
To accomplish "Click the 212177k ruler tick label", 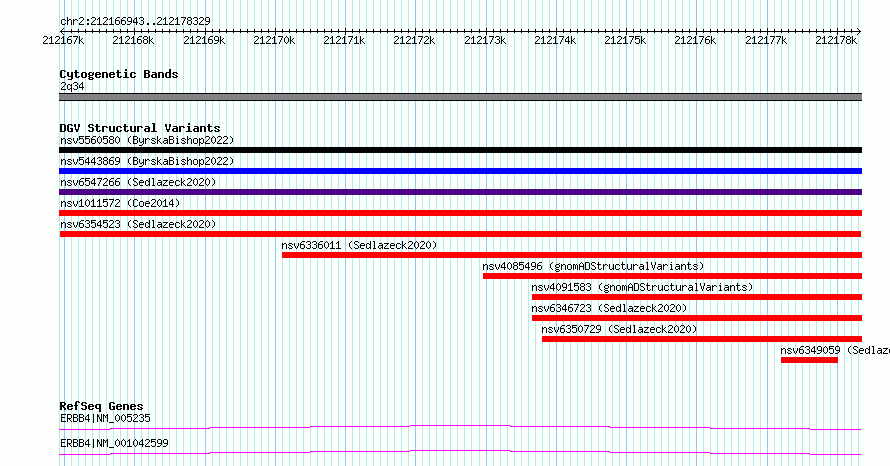I will [x=766, y=40].
